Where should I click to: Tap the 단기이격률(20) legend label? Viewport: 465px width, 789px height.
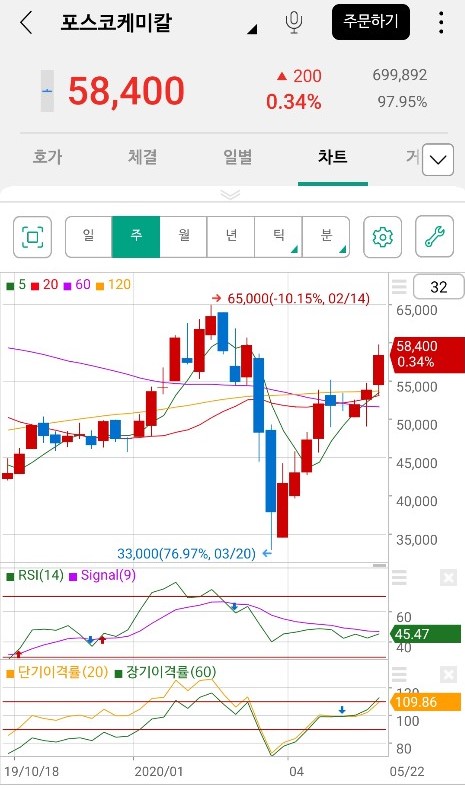(x=57, y=672)
